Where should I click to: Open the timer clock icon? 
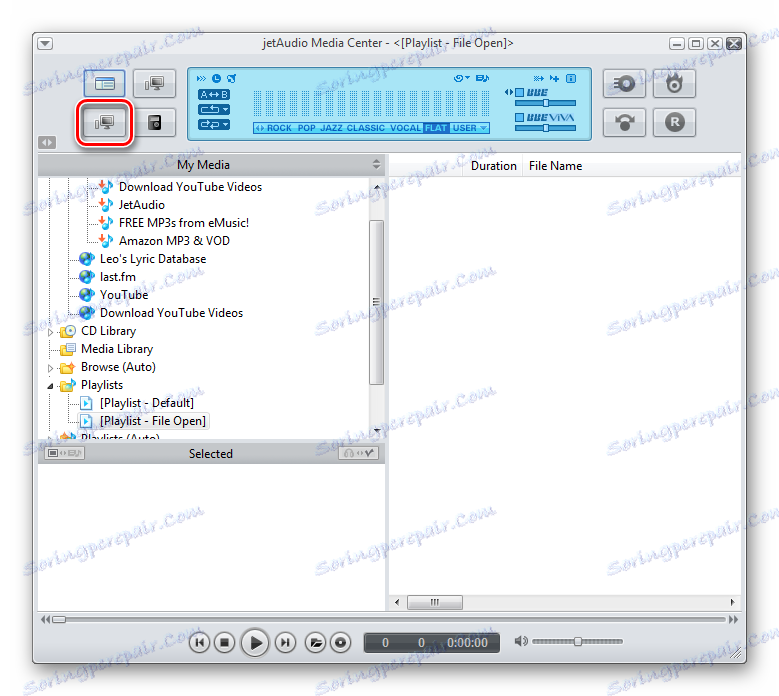216,78
